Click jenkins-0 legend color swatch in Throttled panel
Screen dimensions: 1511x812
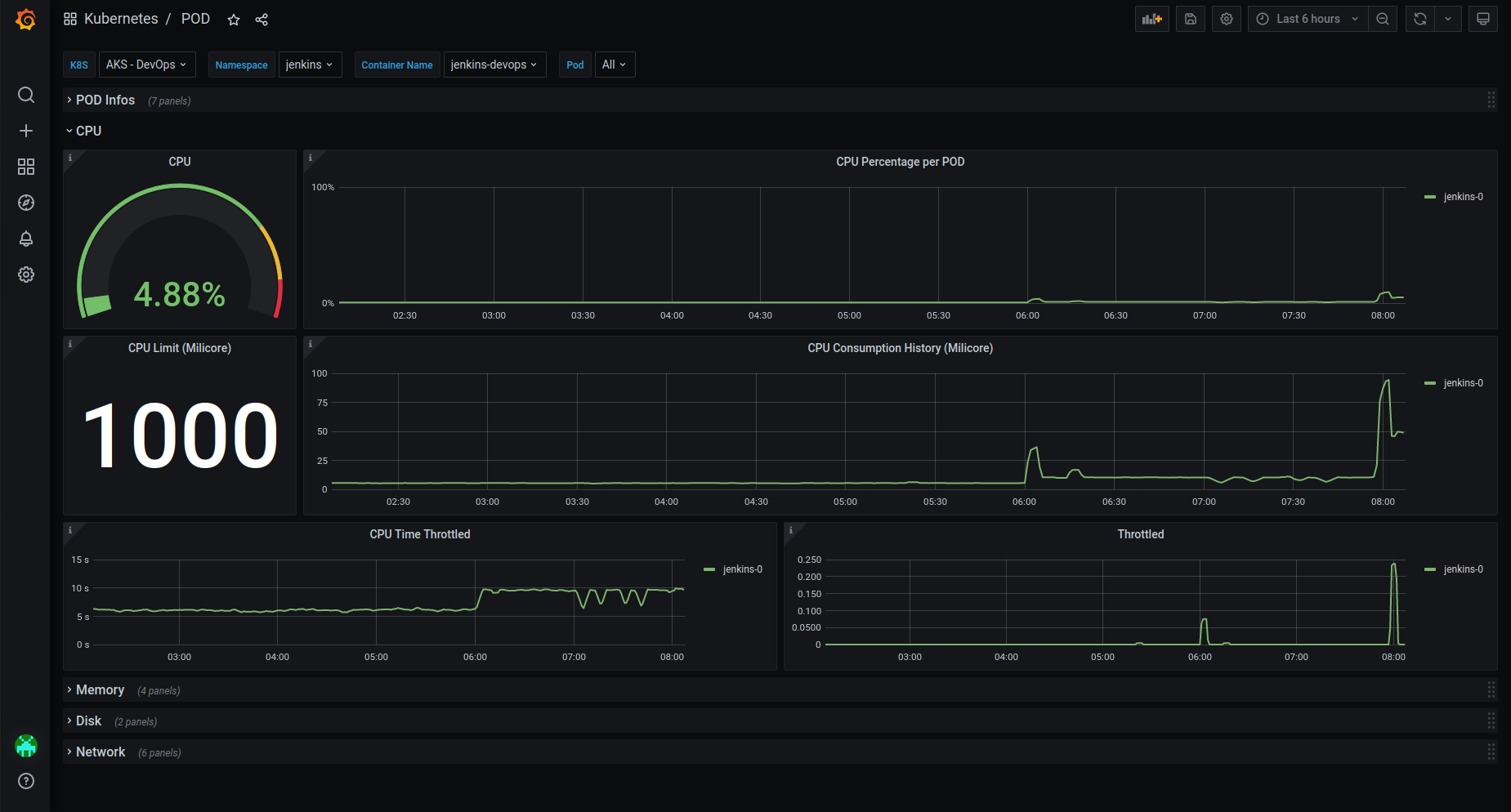(x=1430, y=569)
